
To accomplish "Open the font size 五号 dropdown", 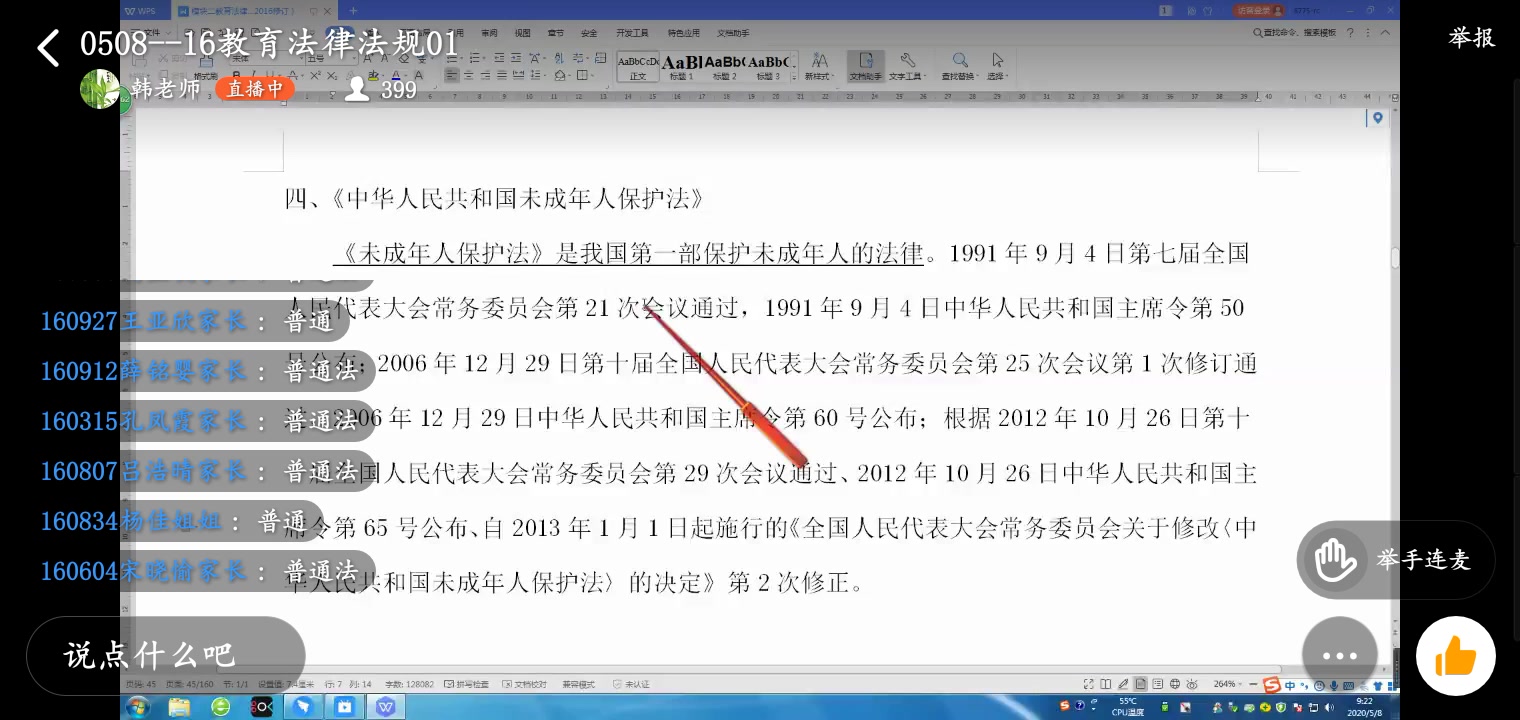I will [x=333, y=58].
